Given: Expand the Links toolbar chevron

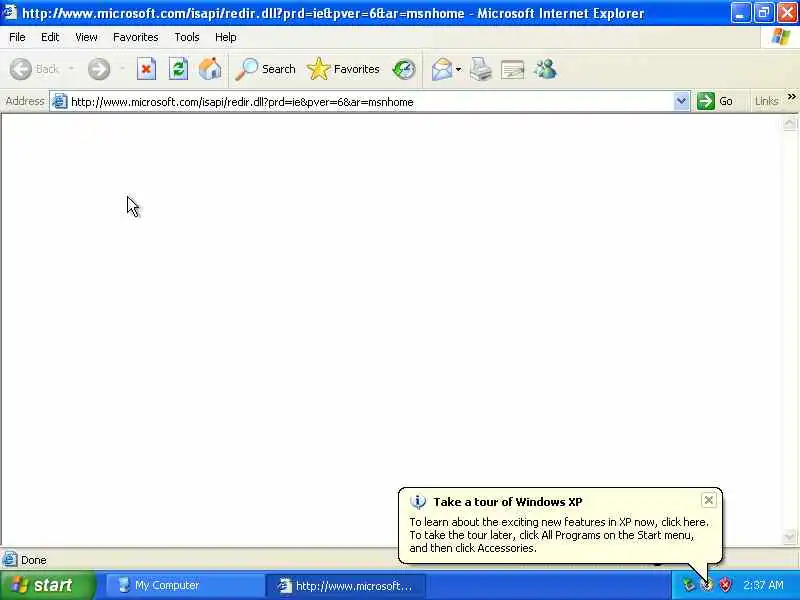Looking at the screenshot, I should point(791,96).
